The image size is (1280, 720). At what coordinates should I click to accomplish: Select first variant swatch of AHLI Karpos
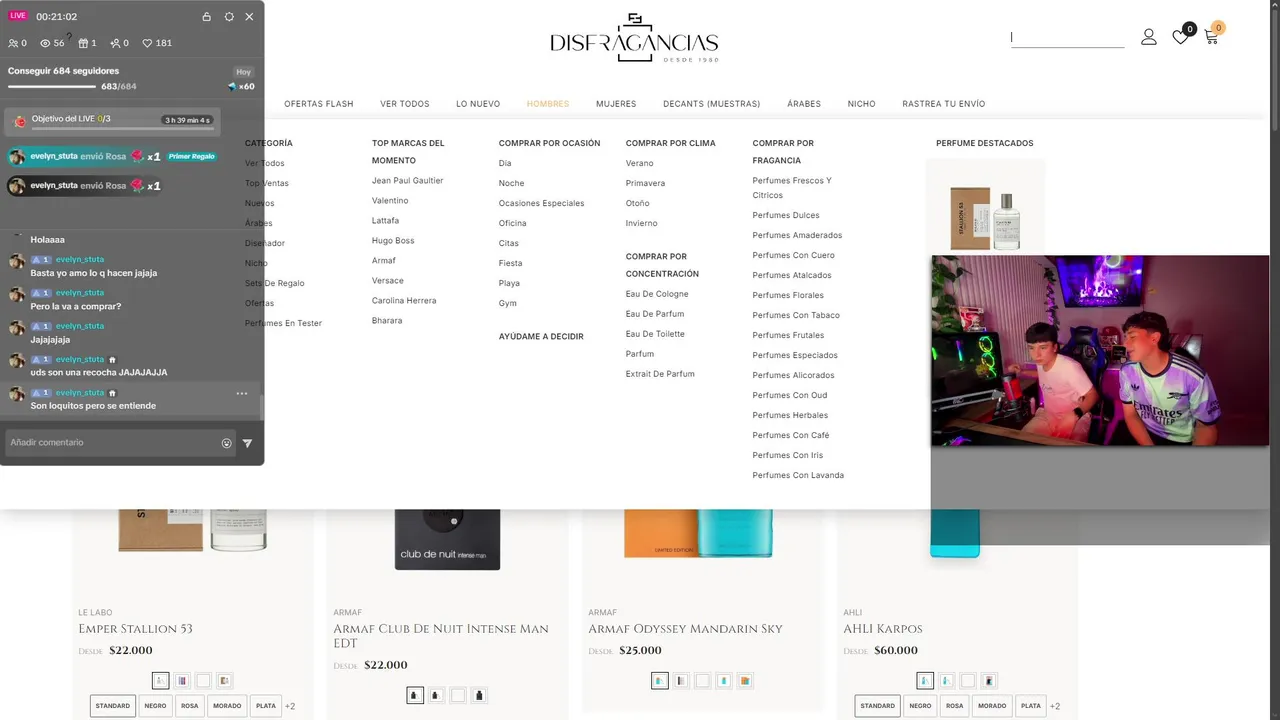point(925,680)
